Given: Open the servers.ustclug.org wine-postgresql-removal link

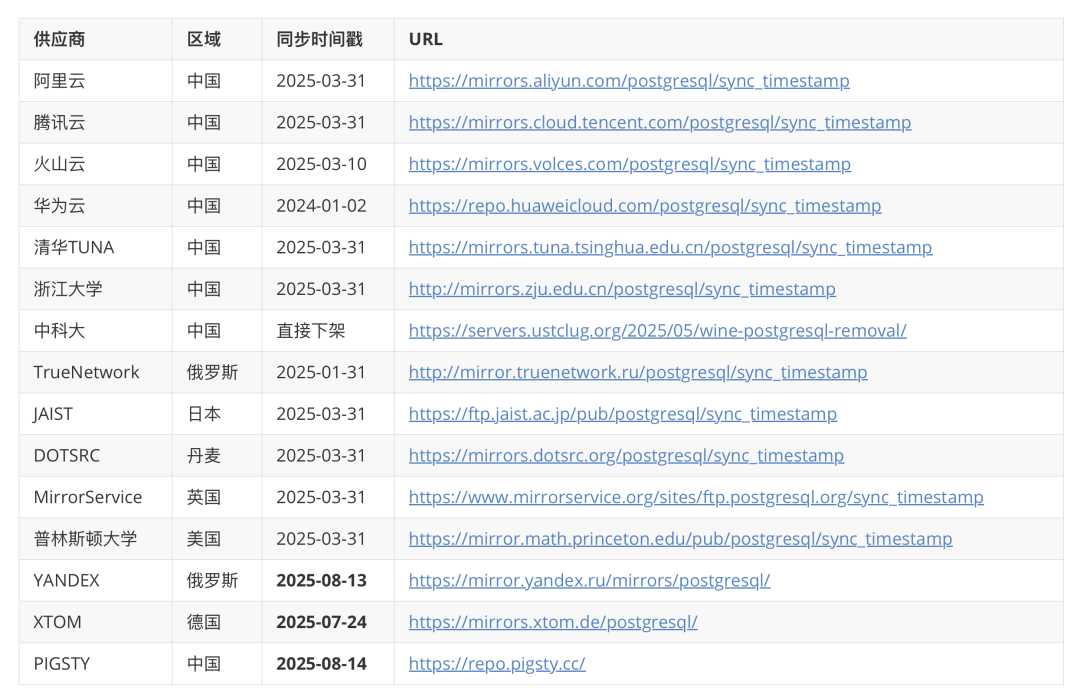Looking at the screenshot, I should point(657,331).
